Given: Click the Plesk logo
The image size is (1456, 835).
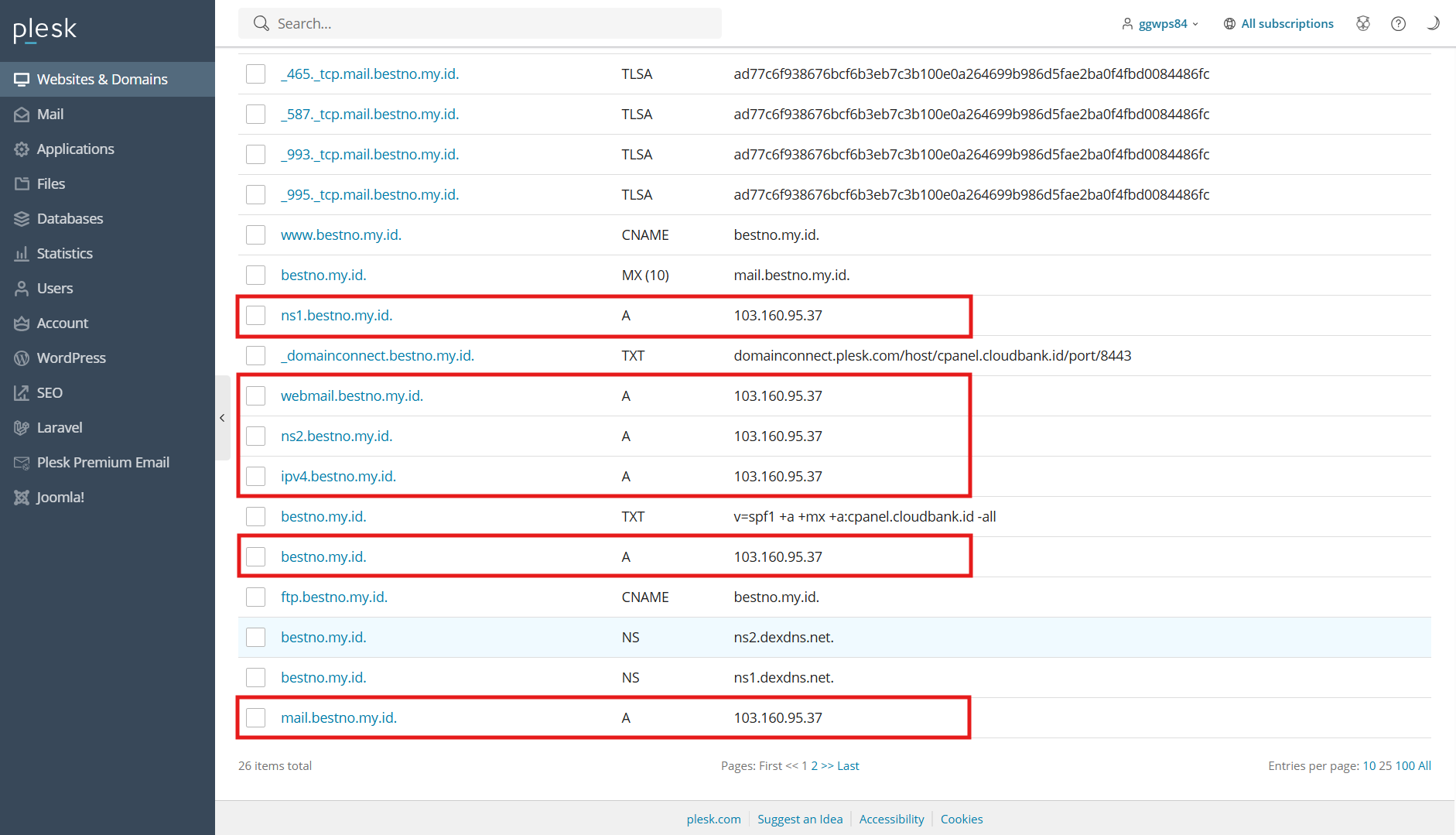Looking at the screenshot, I should [45, 29].
